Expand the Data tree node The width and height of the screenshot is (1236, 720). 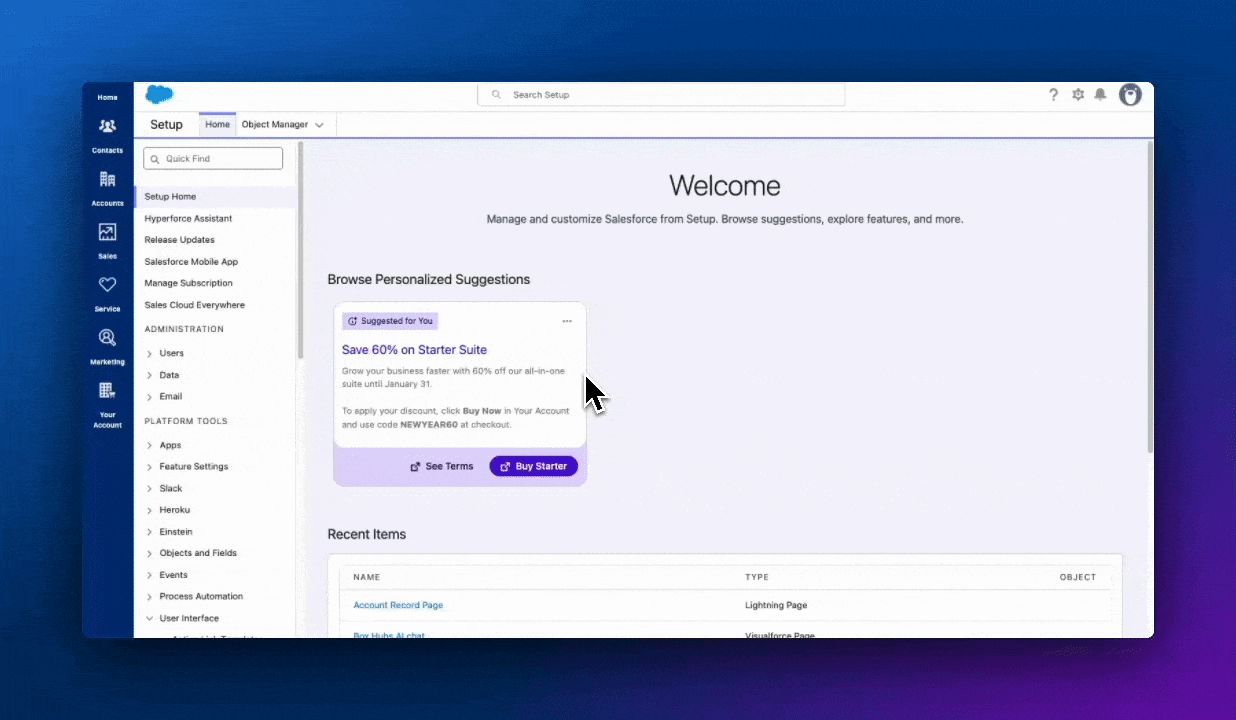(149, 376)
